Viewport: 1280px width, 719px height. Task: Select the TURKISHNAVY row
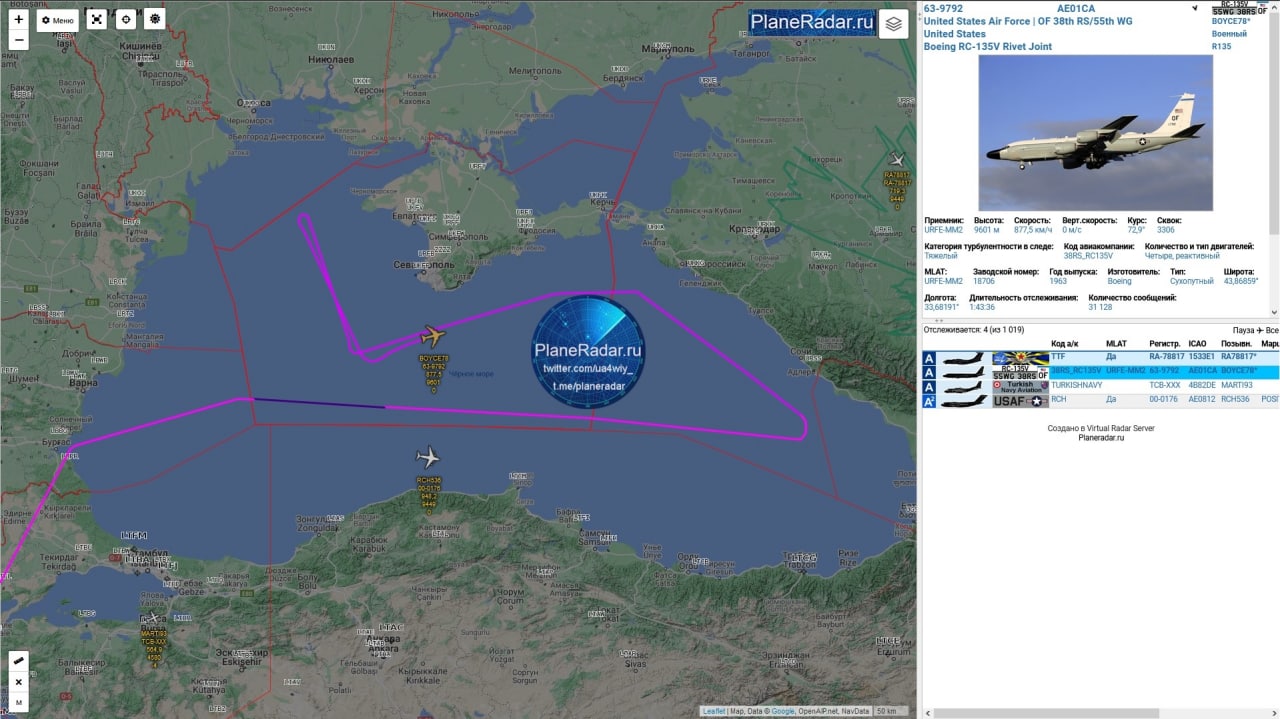pyautogui.click(x=1101, y=386)
